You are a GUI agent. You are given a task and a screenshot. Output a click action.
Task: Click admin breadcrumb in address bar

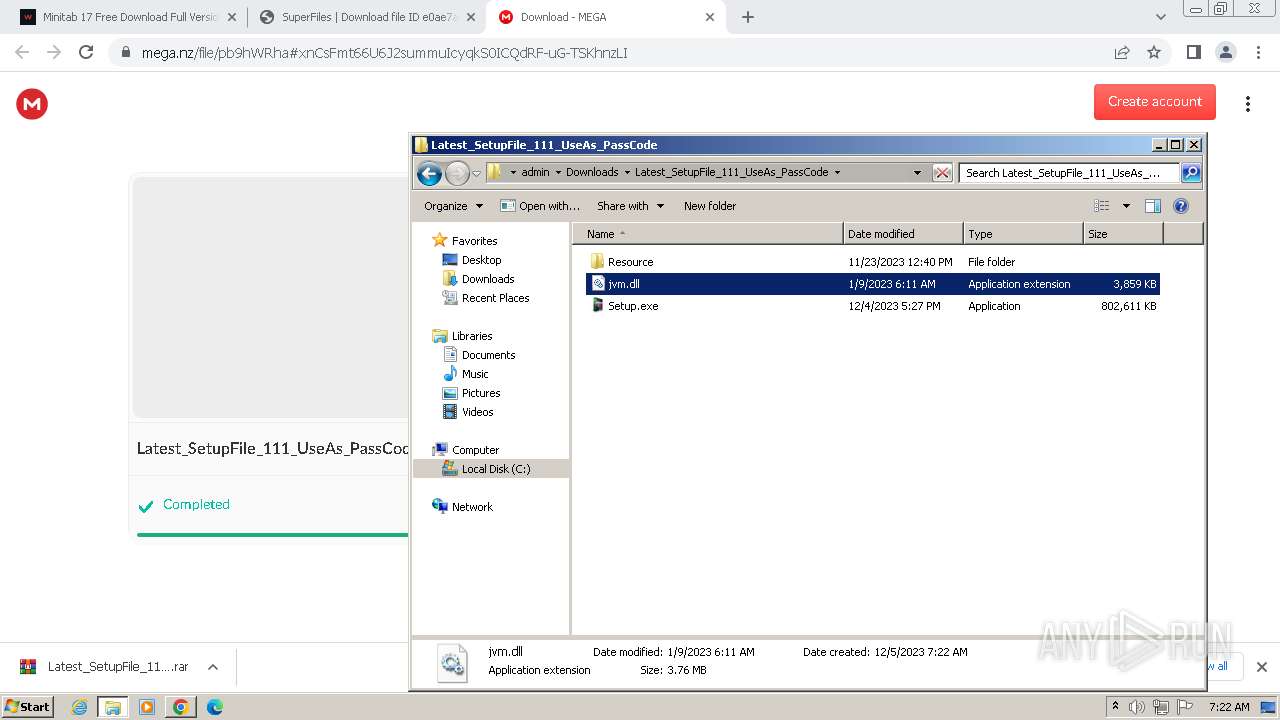535,172
